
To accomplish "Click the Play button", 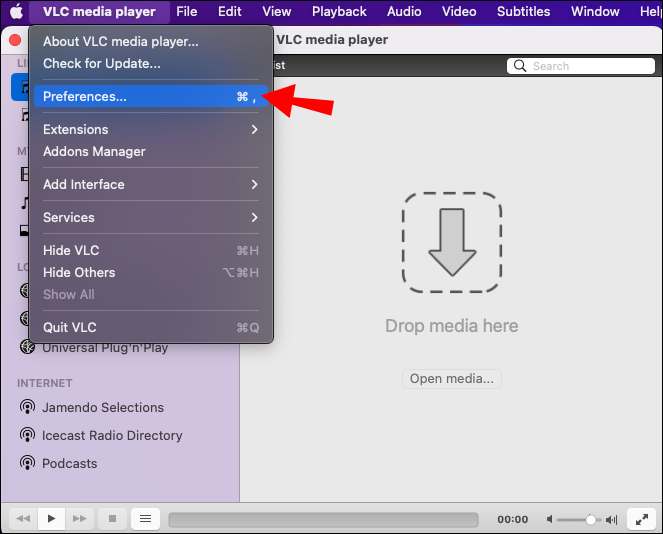I will (x=51, y=518).
